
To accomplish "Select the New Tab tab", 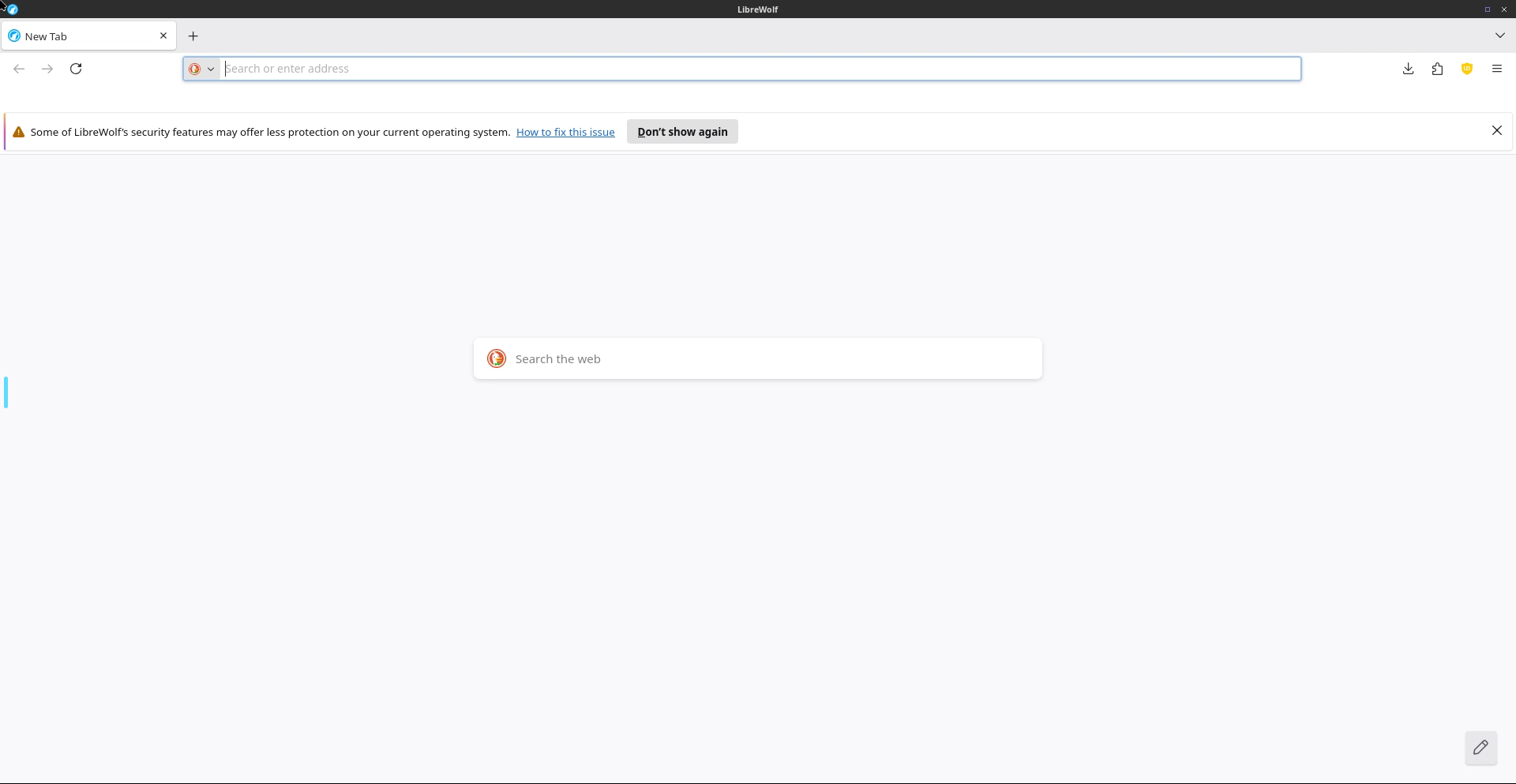I will [79, 36].
